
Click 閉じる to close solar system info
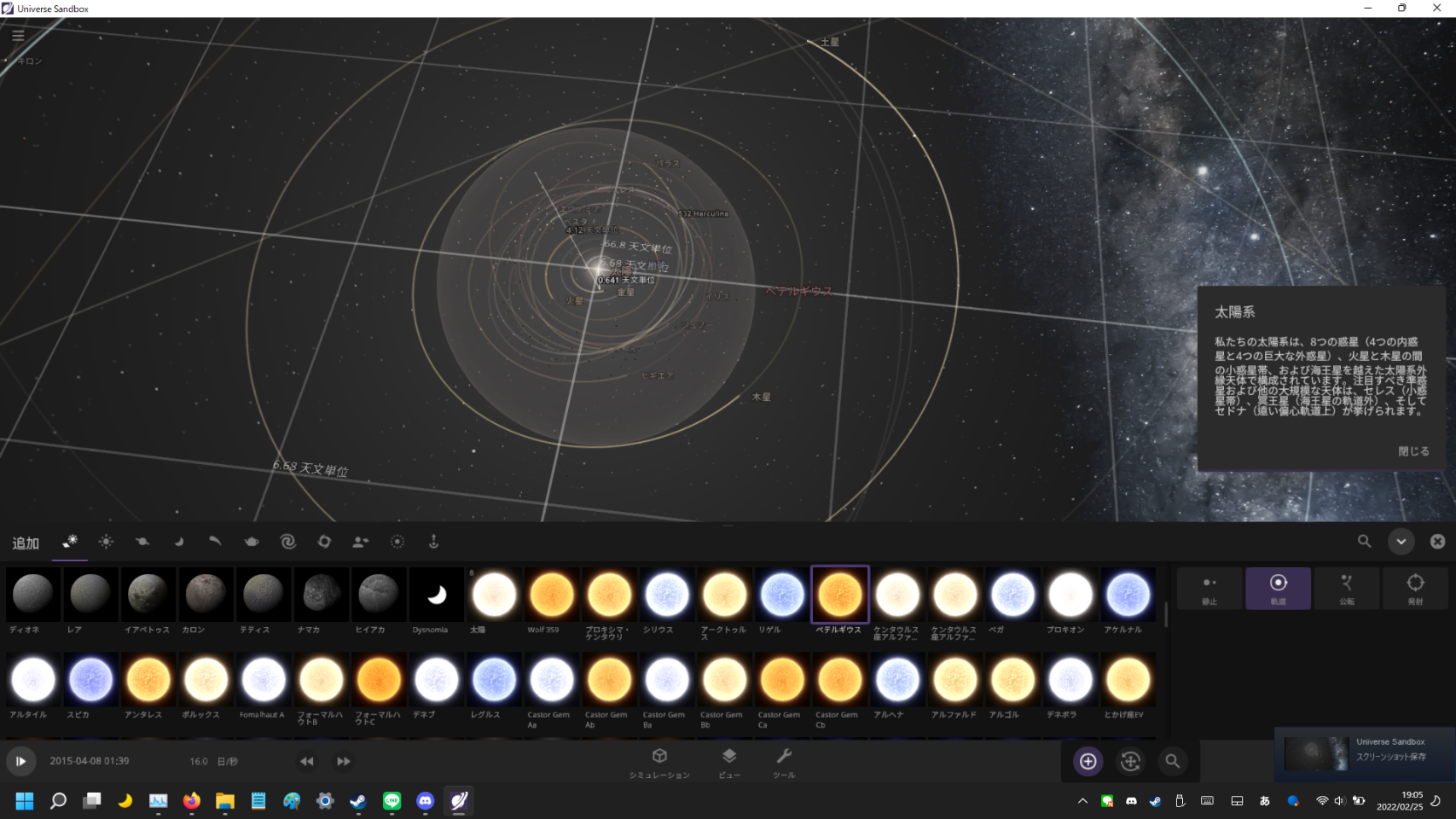tap(1412, 451)
